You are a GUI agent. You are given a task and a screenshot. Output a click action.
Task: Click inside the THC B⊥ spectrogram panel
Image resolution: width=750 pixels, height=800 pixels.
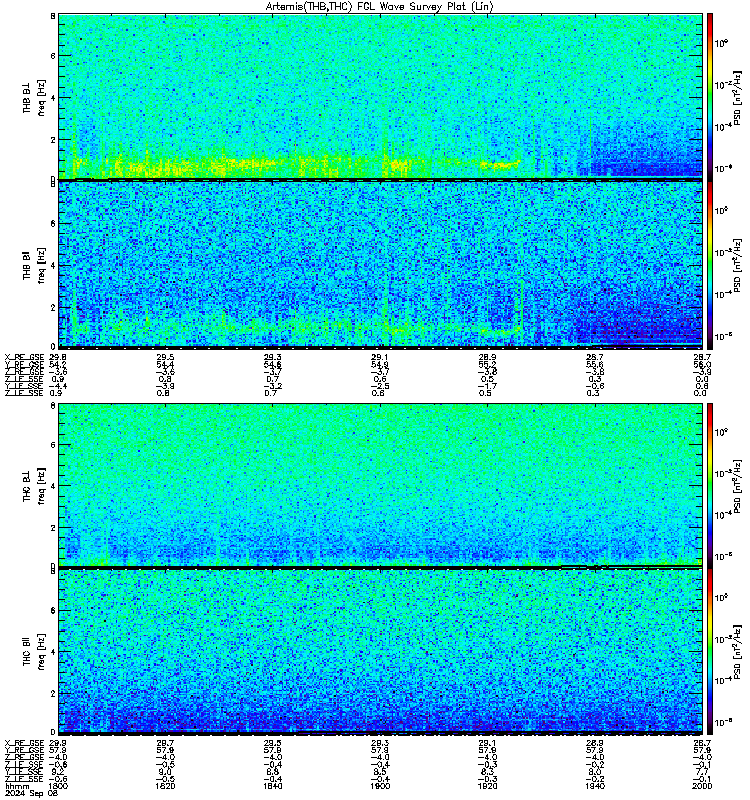380,485
